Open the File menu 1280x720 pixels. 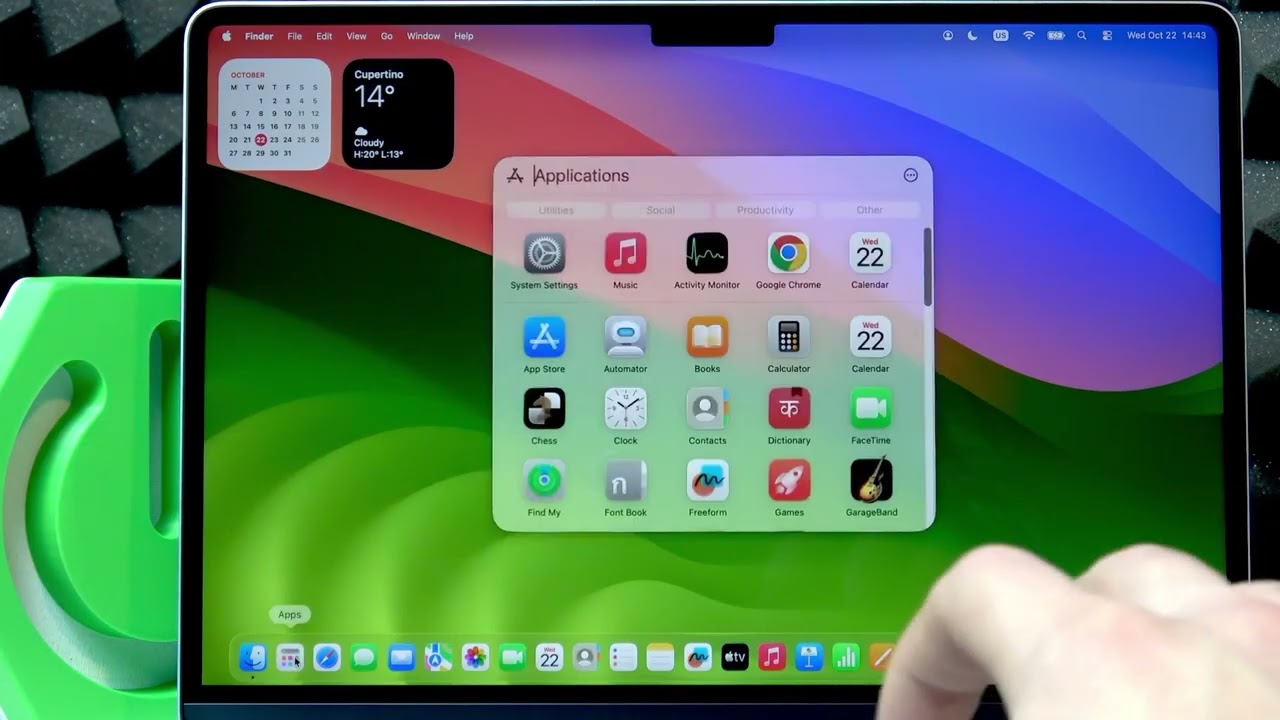(295, 36)
